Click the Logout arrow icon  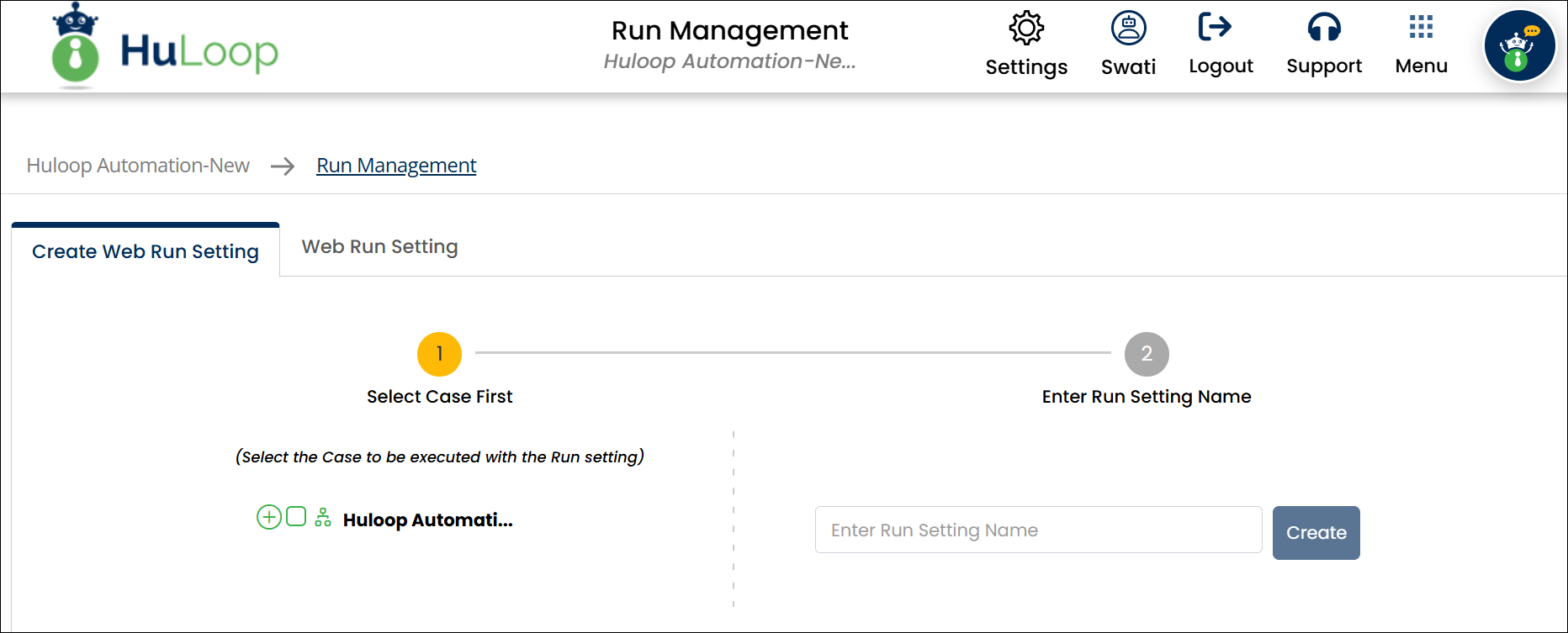pos(1215,27)
